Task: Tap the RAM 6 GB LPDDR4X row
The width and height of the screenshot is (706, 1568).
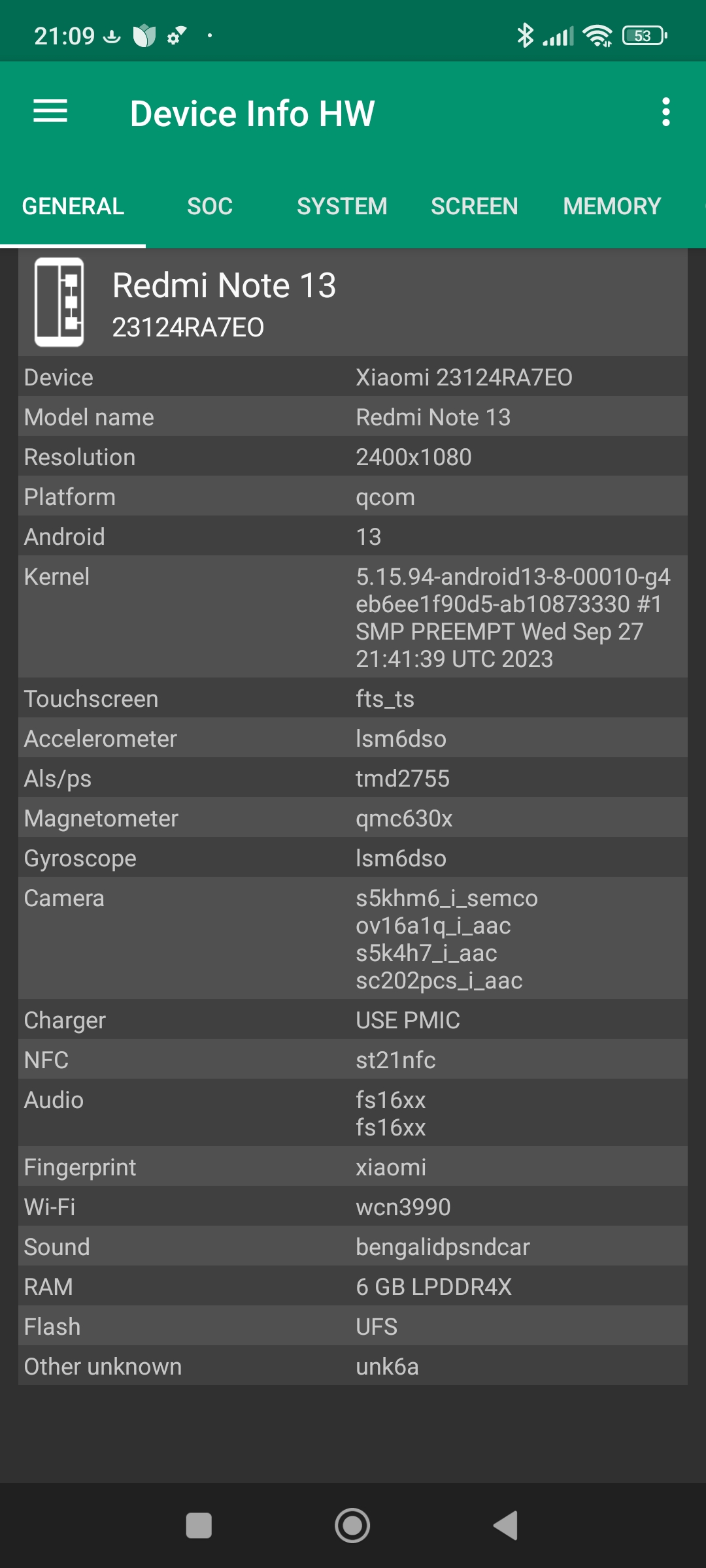Action: pos(353,1286)
